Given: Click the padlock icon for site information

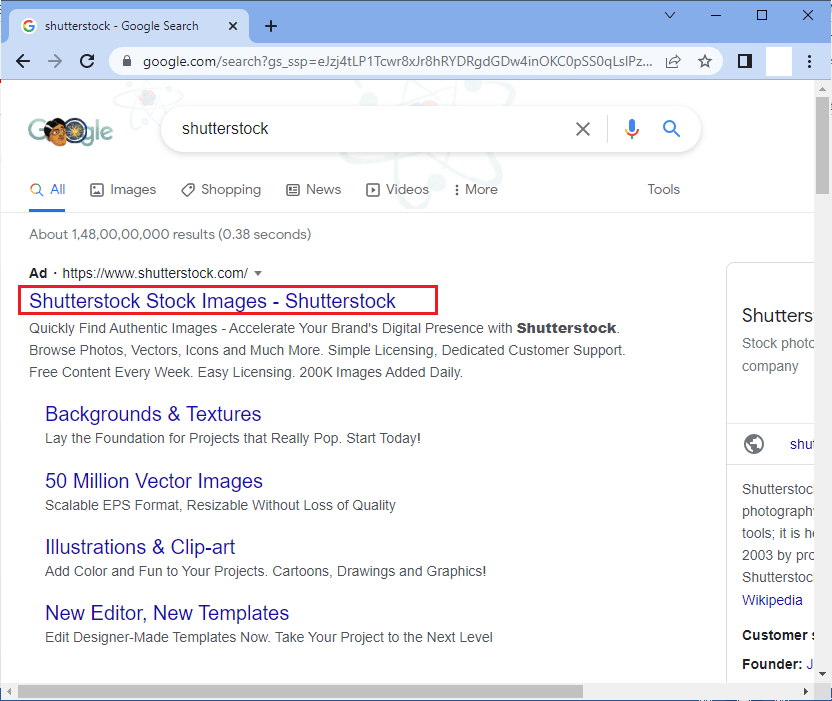Looking at the screenshot, I should [126, 61].
